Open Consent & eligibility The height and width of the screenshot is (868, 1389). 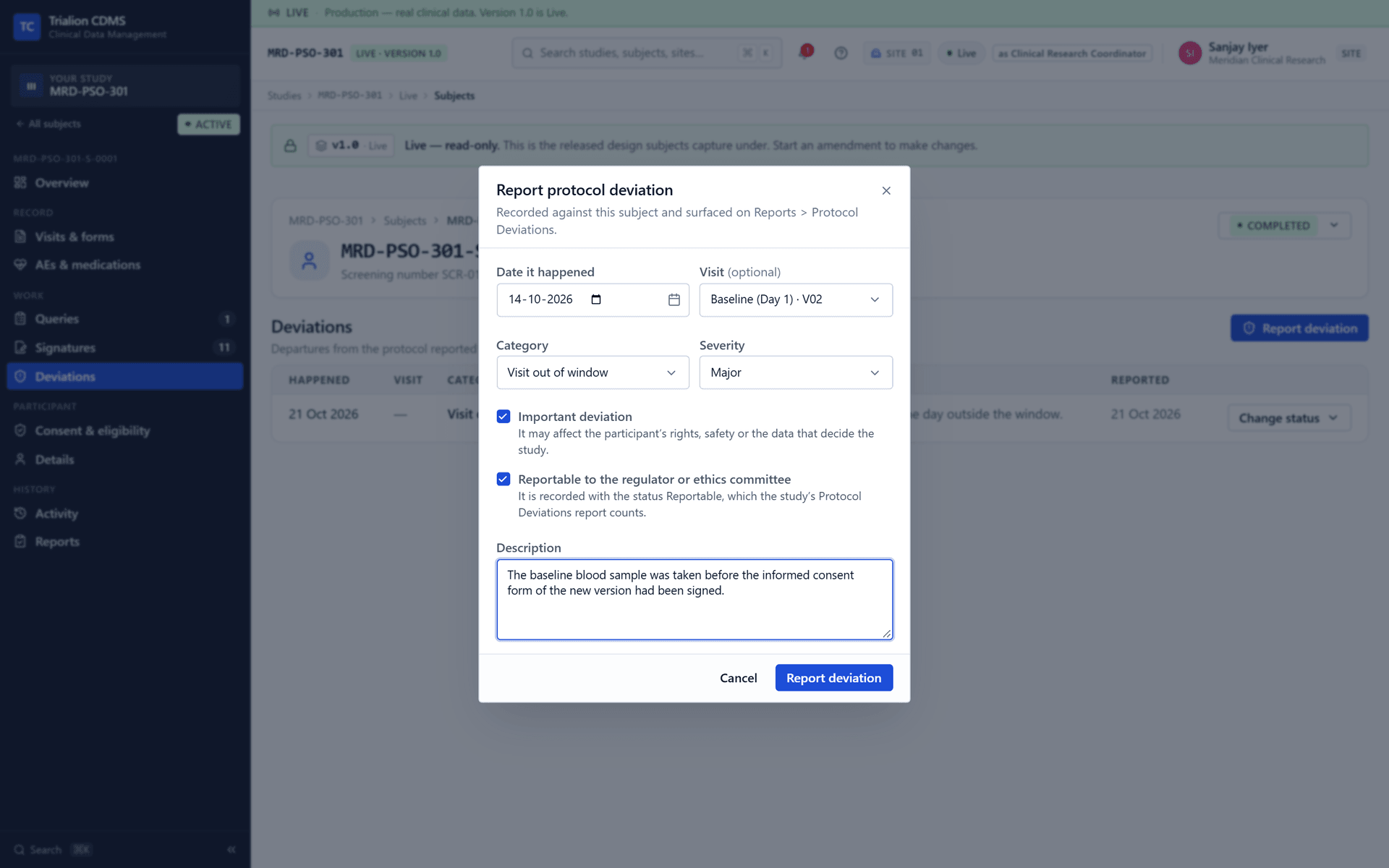point(124,430)
